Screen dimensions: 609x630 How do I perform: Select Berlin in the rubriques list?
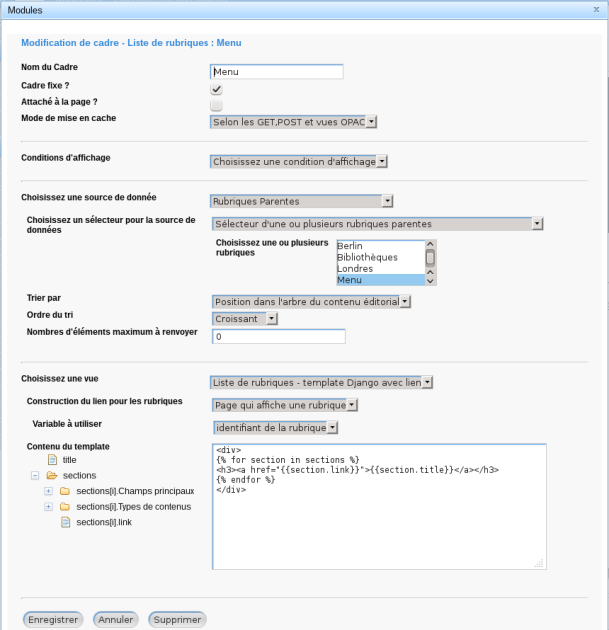[380, 246]
